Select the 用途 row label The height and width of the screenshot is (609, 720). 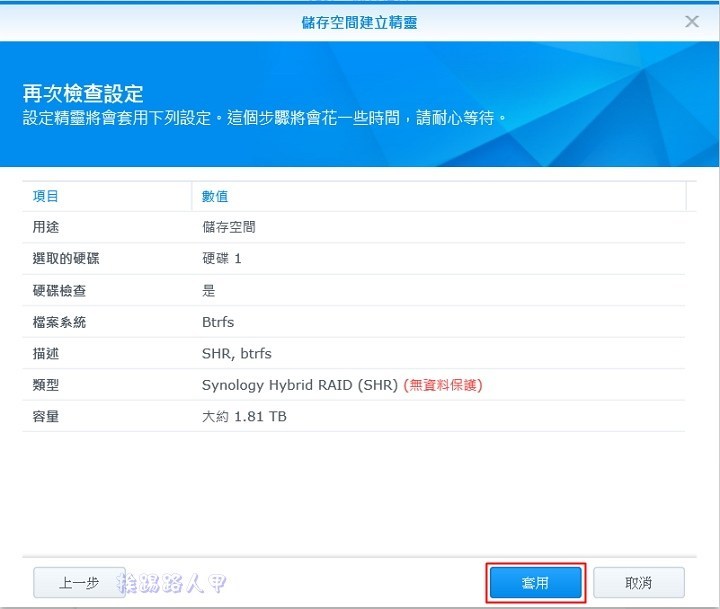pos(46,227)
